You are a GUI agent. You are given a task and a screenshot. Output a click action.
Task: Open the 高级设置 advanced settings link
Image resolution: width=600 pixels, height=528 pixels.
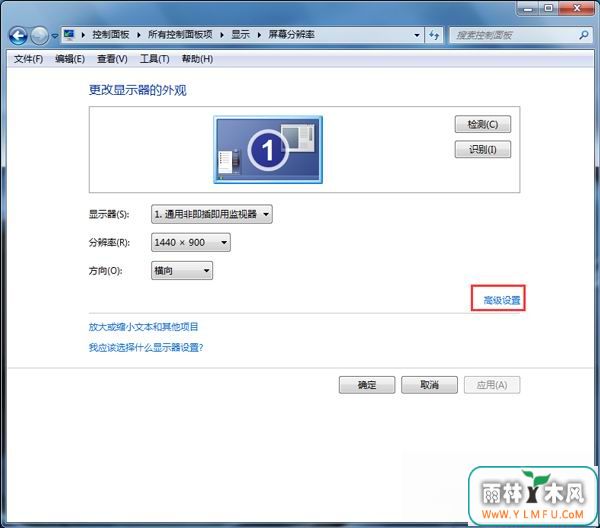pos(502,300)
